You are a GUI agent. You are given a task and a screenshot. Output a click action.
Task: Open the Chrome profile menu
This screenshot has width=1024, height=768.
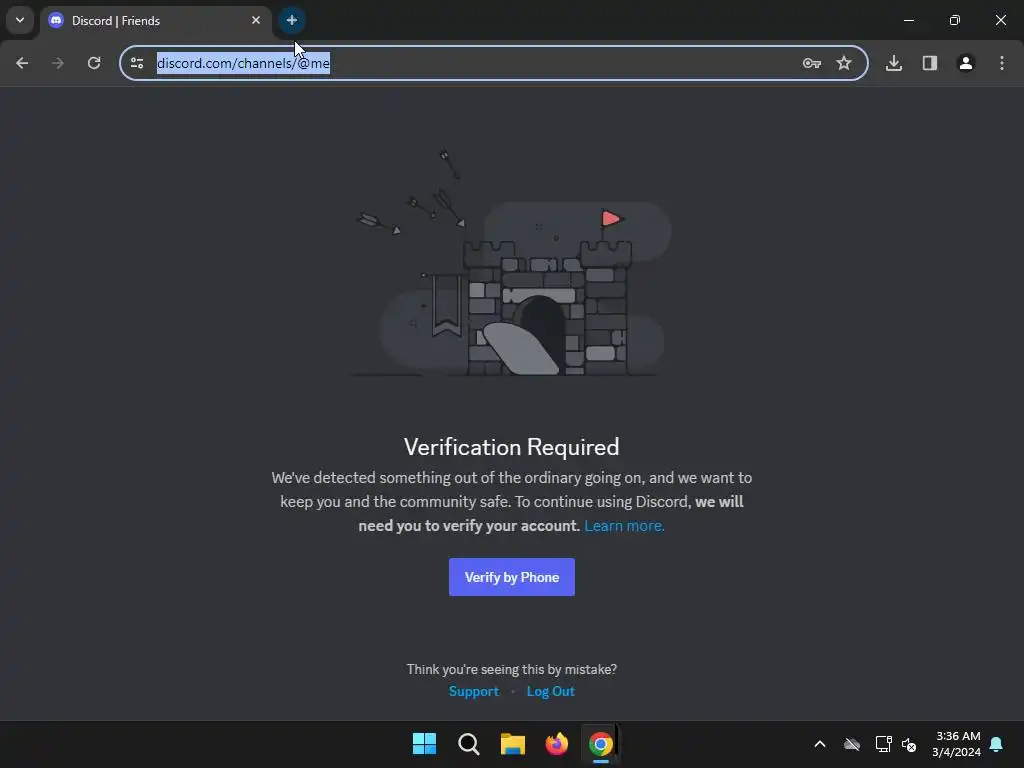pyautogui.click(x=966, y=63)
